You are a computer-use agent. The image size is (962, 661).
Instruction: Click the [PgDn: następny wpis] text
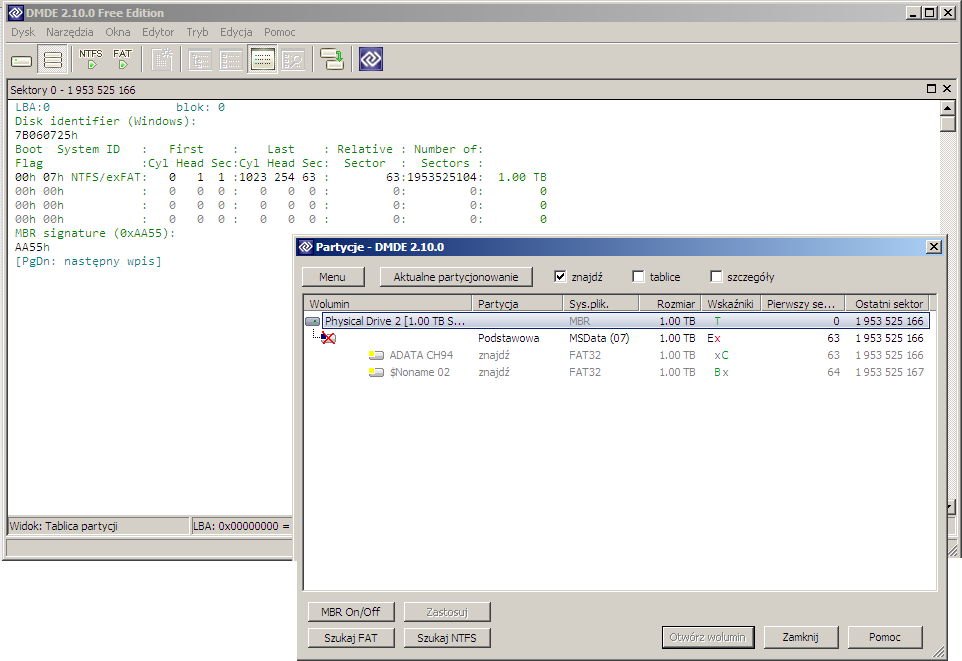[x=88, y=261]
